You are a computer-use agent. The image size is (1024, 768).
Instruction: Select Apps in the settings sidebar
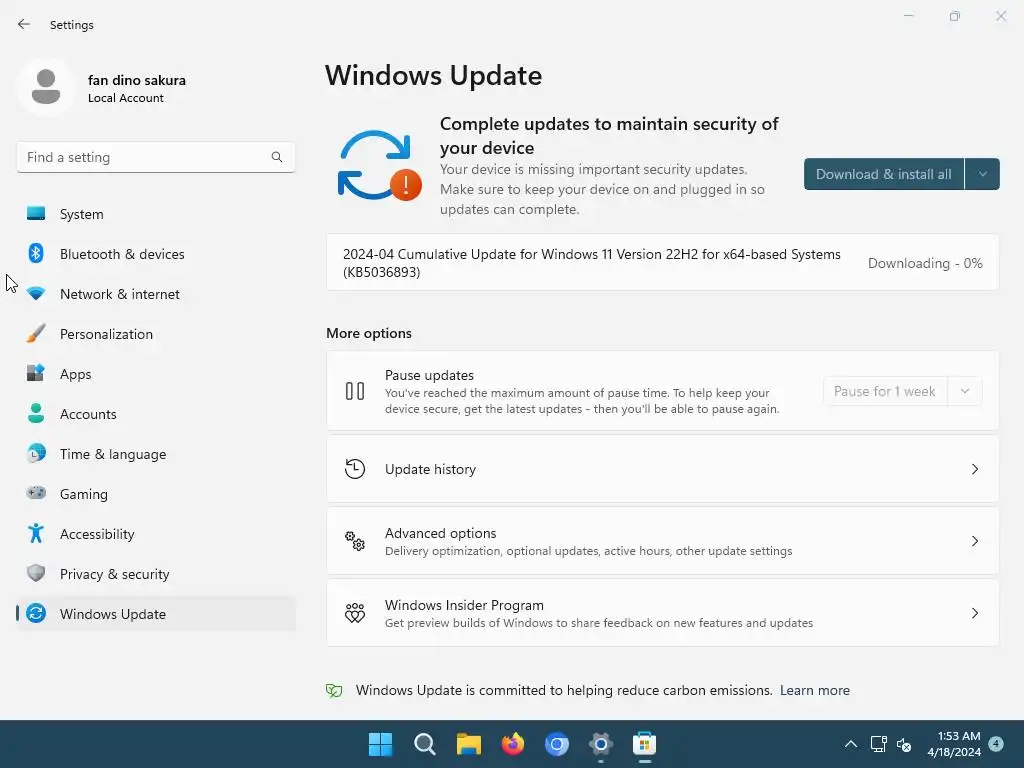click(x=156, y=374)
